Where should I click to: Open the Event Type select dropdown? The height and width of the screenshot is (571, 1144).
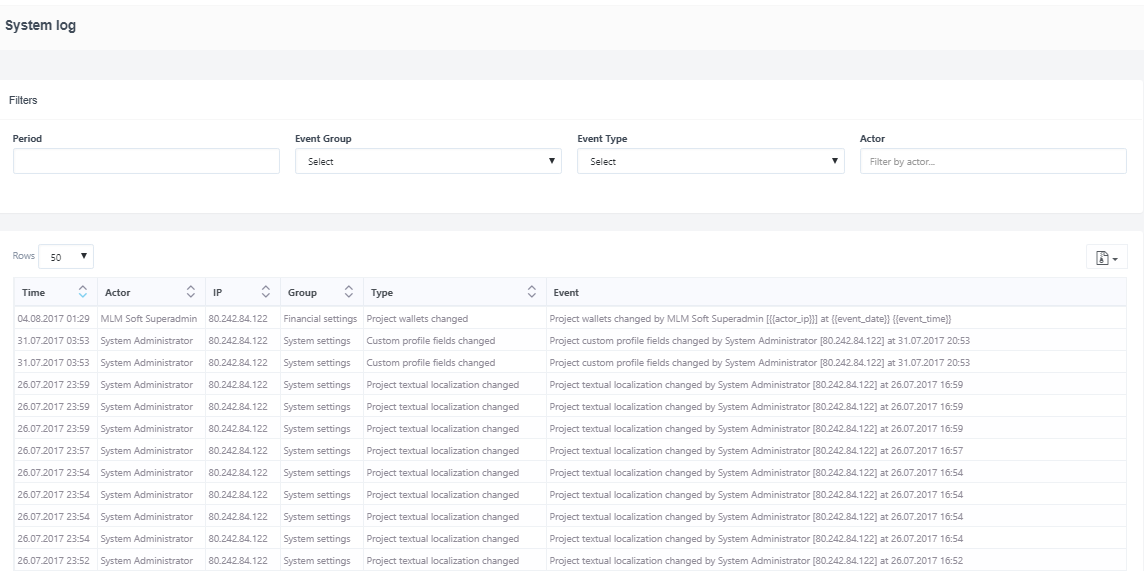tap(710, 161)
